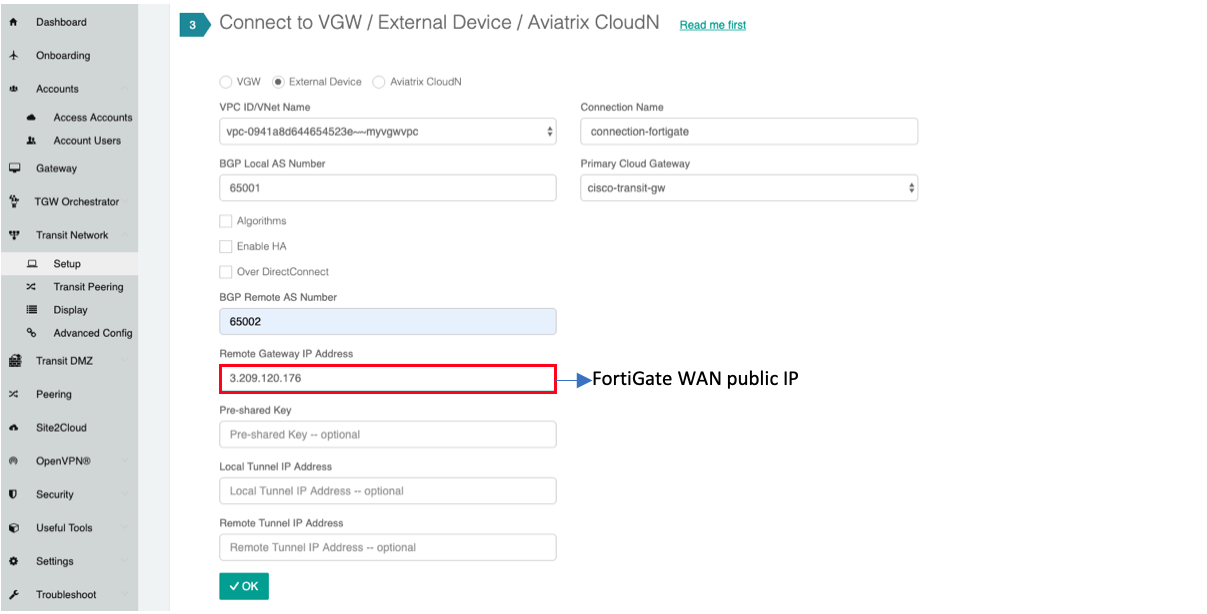The height and width of the screenshot is (614, 1207).
Task: Open Advanced Config under Transit Network
Action: pyautogui.click(x=92, y=333)
